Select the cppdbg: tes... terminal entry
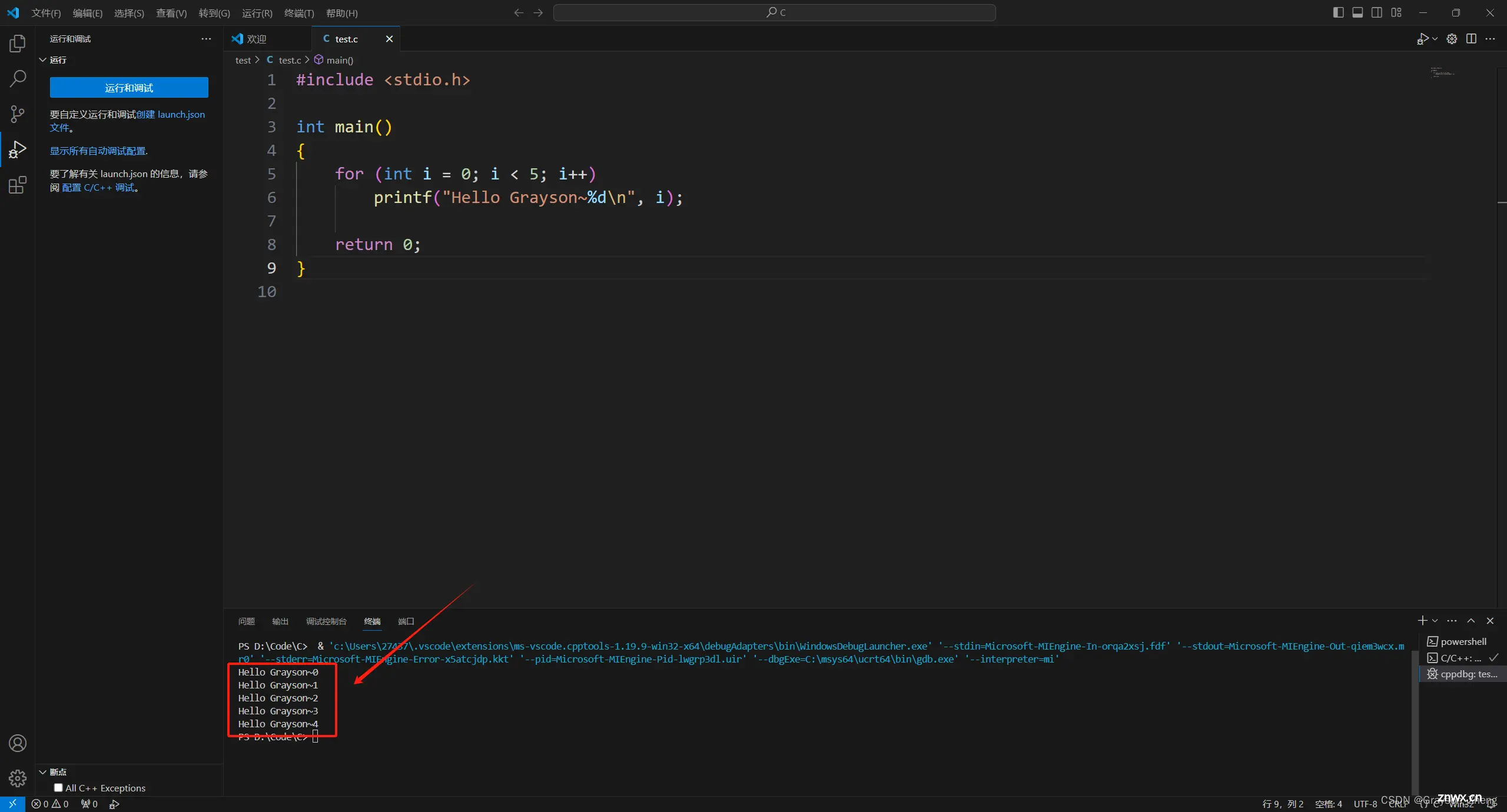 tap(1463, 674)
